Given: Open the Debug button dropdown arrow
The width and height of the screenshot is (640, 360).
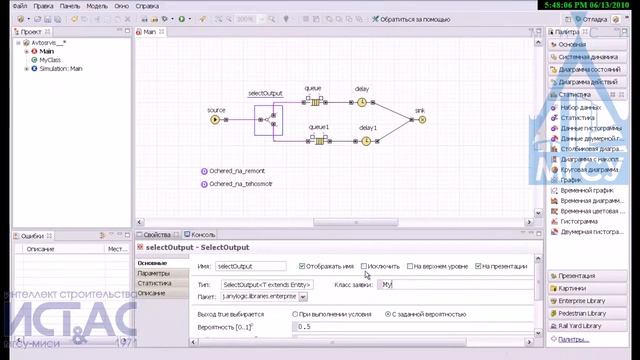Looking at the screenshot, I should coord(172,19).
